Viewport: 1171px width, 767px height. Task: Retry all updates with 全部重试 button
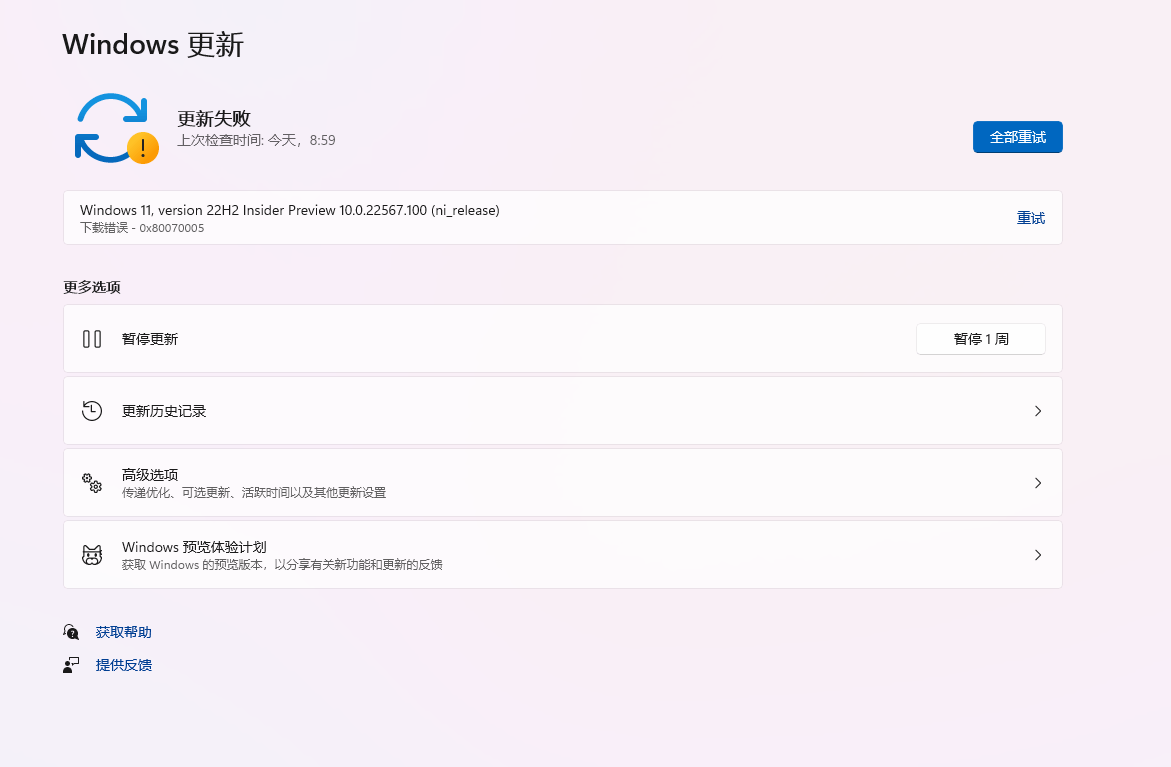click(1017, 137)
